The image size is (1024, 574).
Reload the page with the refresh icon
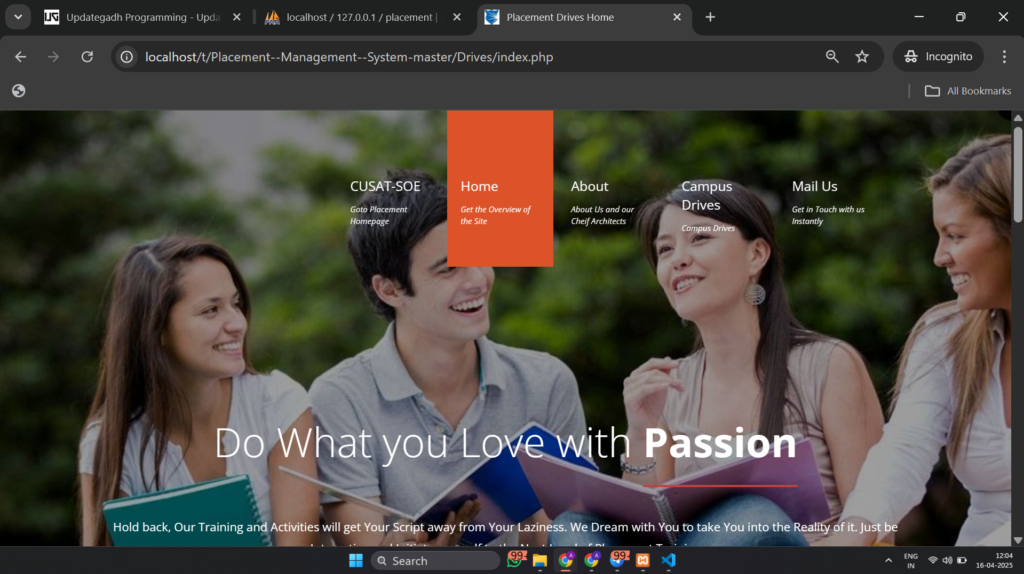(87, 57)
